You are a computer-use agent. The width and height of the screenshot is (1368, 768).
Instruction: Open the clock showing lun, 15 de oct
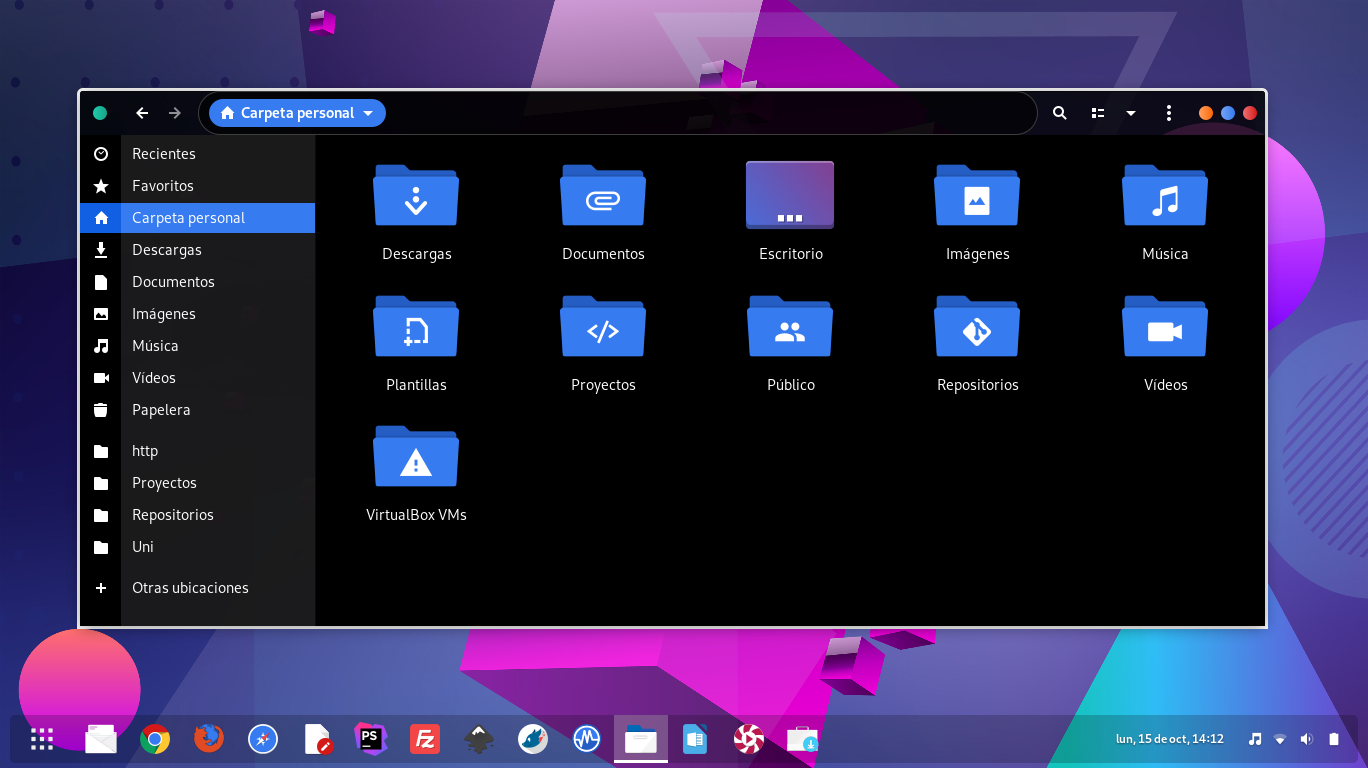tap(1170, 739)
